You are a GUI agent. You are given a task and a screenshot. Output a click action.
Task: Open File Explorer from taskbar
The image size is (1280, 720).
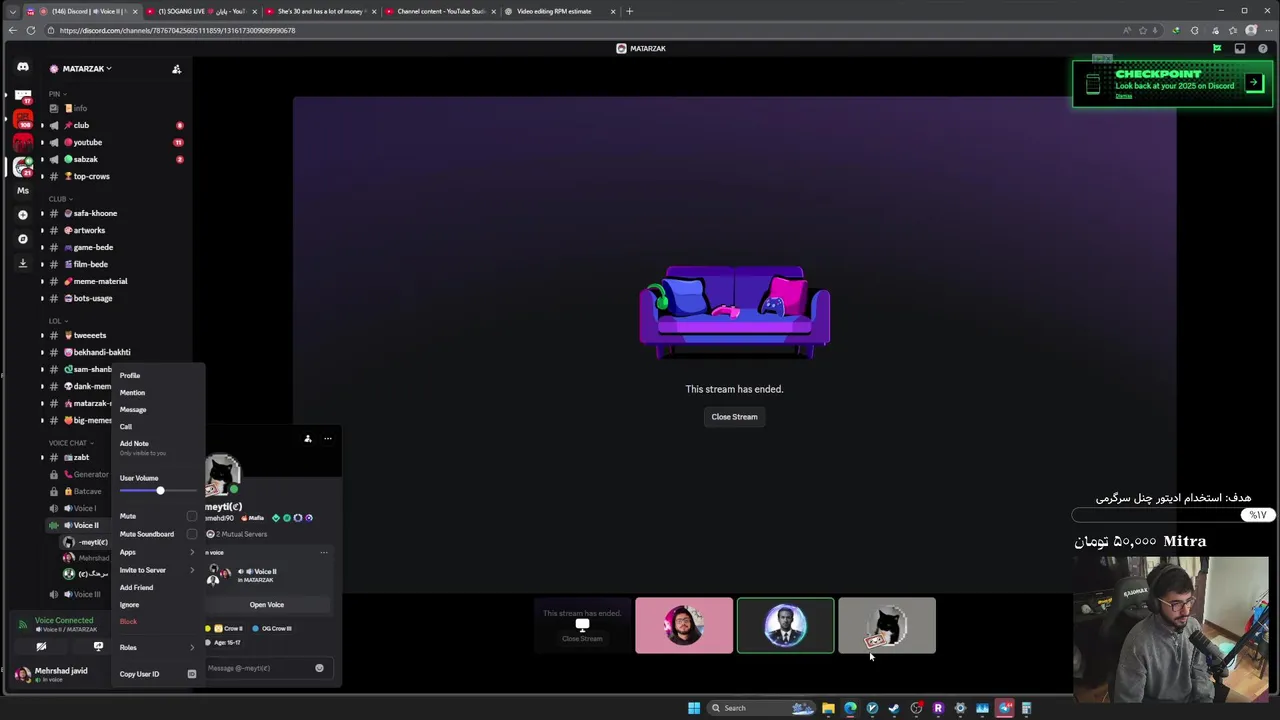click(828, 708)
